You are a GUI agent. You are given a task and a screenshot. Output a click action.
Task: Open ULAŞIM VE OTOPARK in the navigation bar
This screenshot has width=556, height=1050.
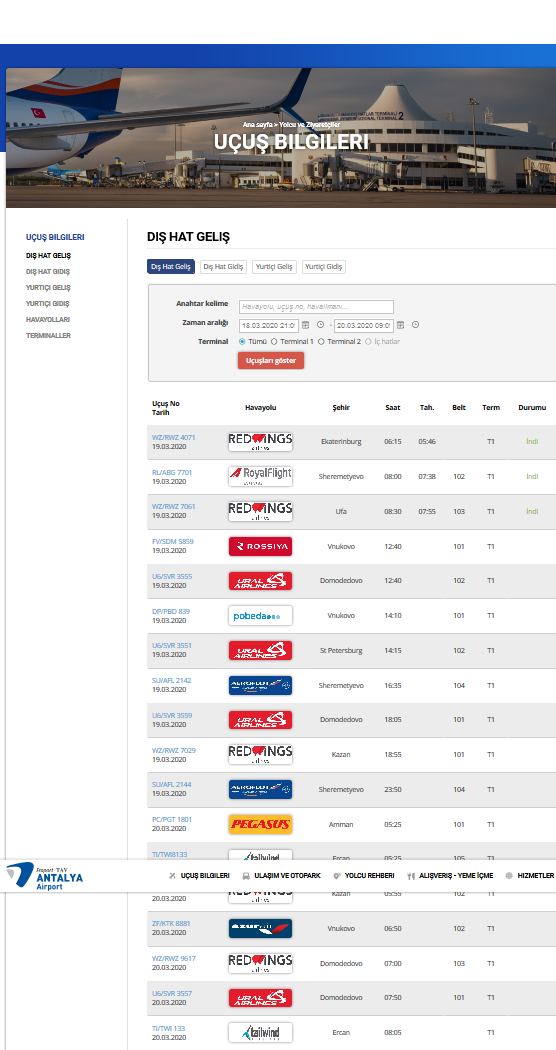281,876
